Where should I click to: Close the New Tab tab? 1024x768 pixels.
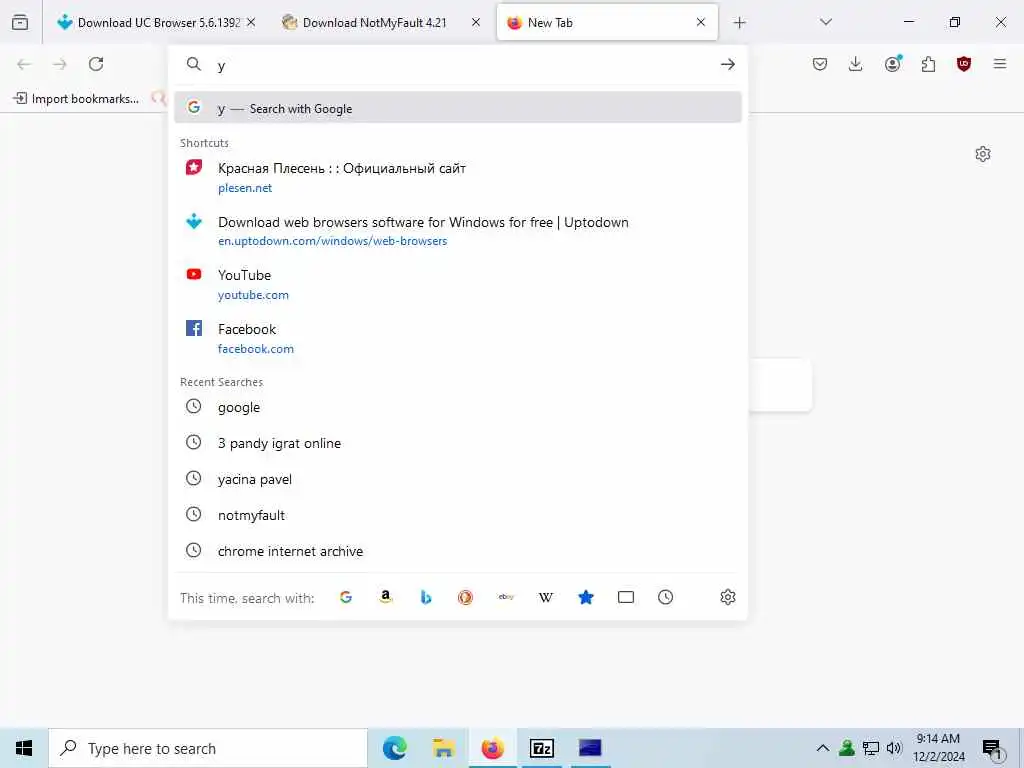coord(701,22)
